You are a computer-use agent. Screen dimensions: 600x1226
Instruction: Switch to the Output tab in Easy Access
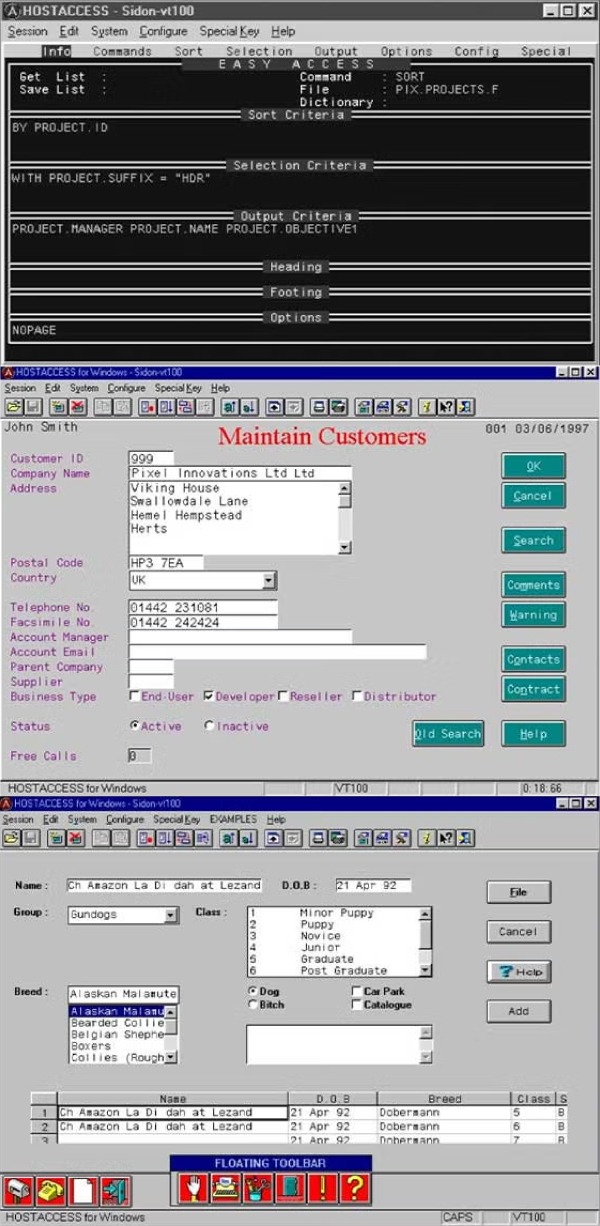click(x=336, y=51)
